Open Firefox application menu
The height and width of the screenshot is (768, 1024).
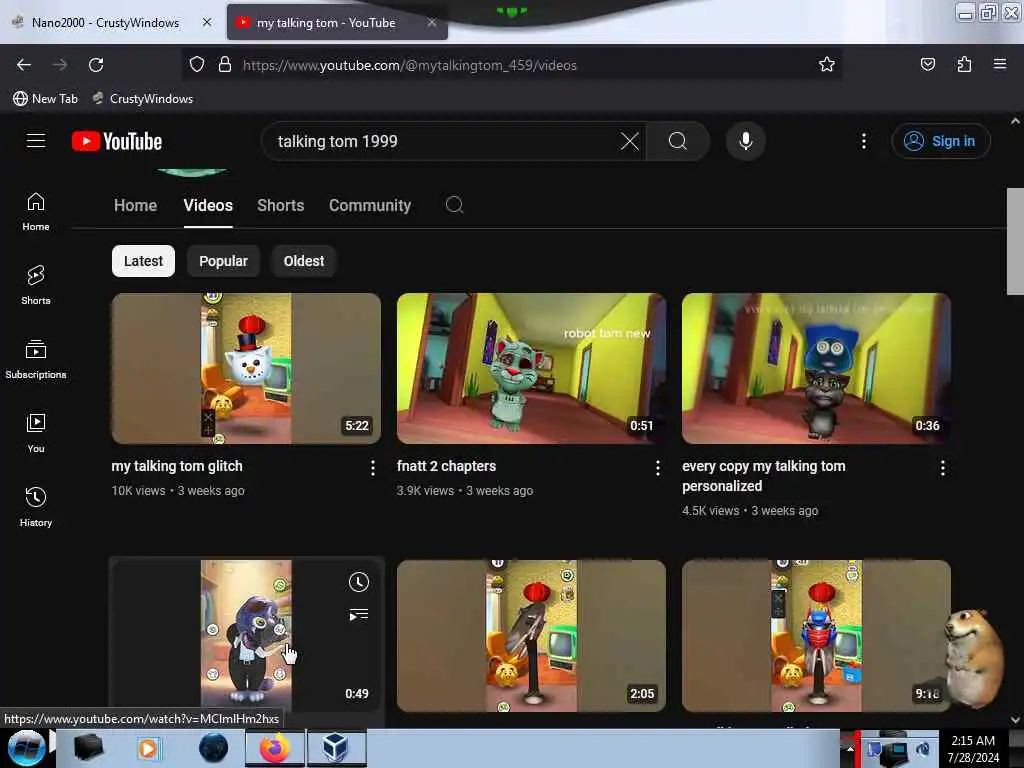click(x=999, y=65)
